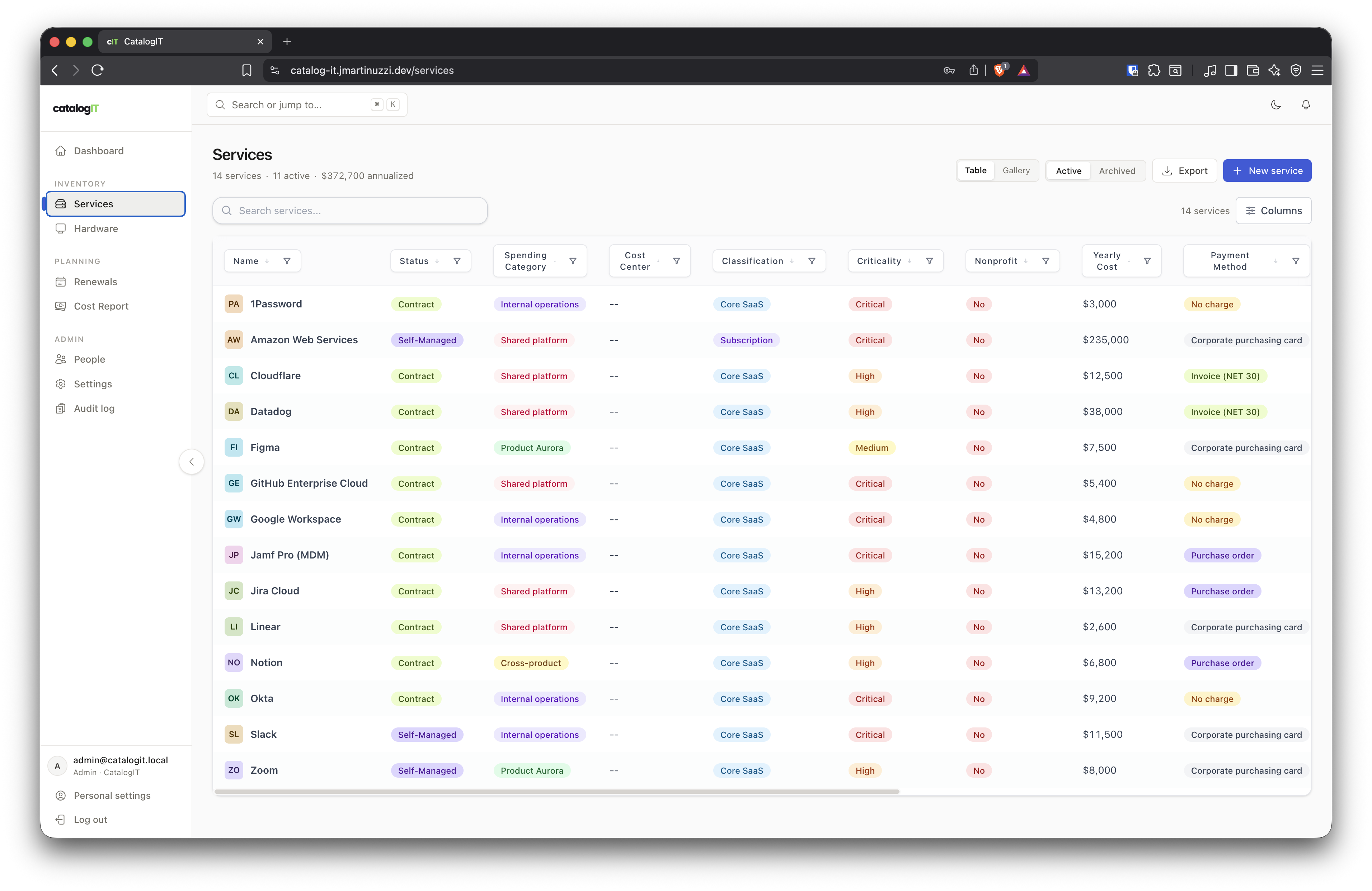Image resolution: width=1372 pixels, height=891 pixels.
Task: Open the Classification filter funnel
Action: coord(812,261)
